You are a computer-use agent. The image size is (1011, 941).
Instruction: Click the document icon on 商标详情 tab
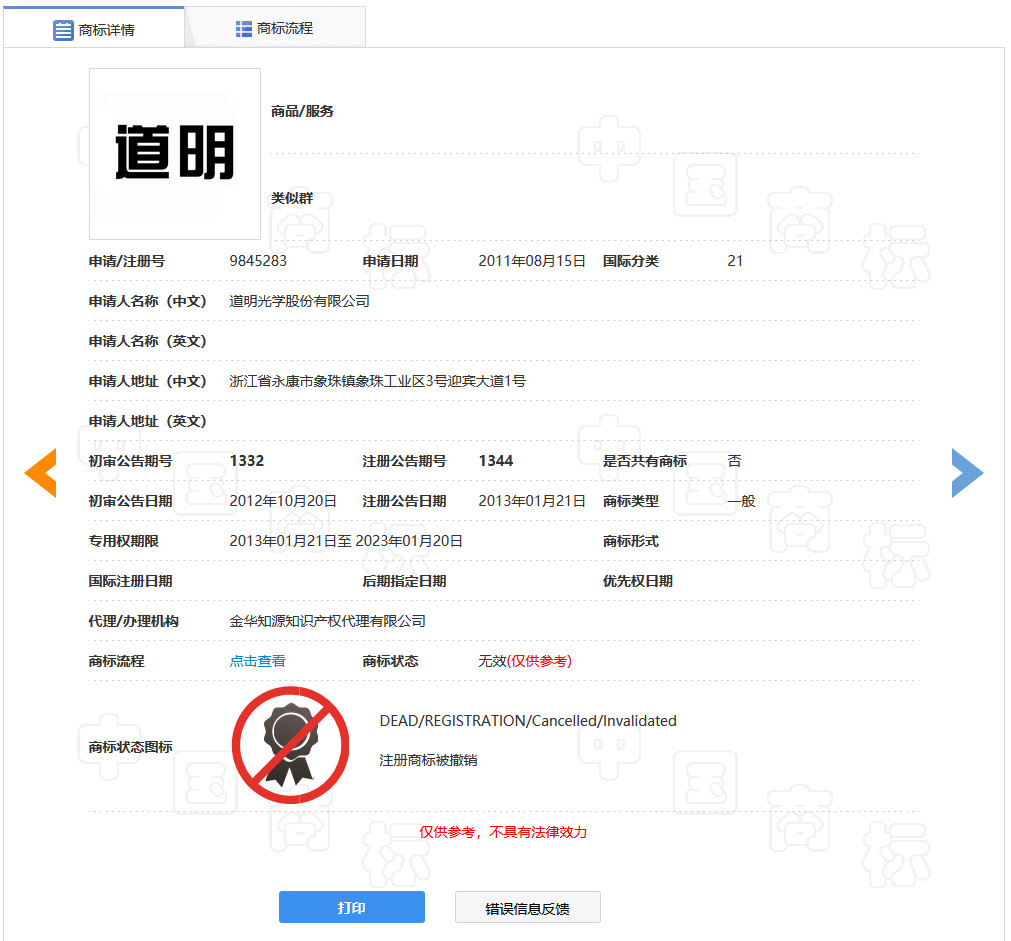tap(59, 27)
